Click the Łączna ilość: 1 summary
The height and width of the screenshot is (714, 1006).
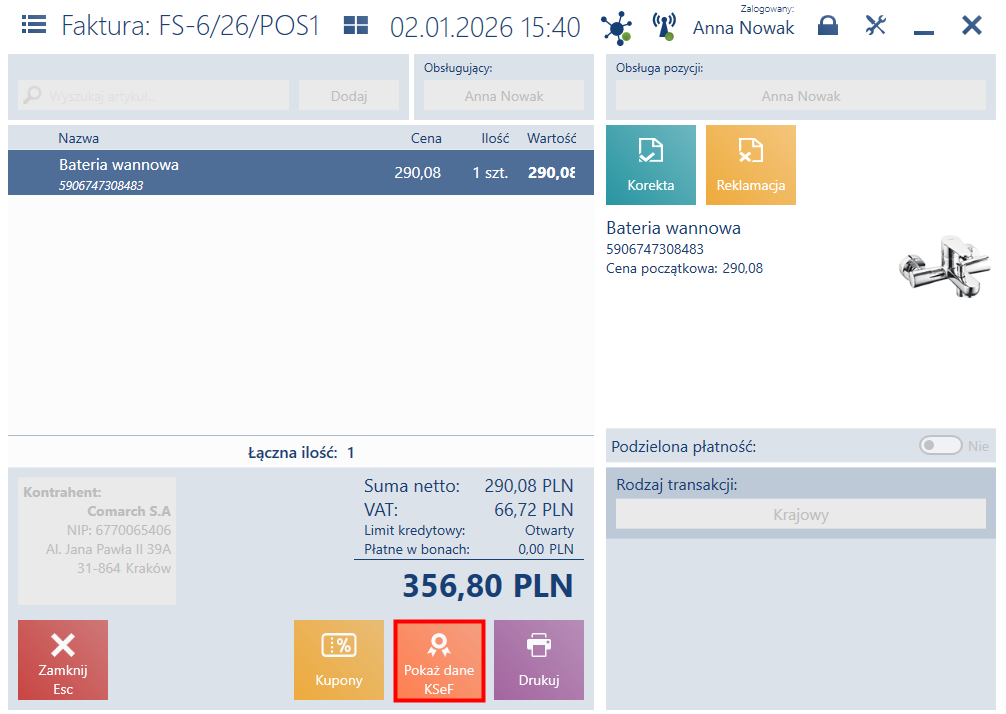[301, 452]
